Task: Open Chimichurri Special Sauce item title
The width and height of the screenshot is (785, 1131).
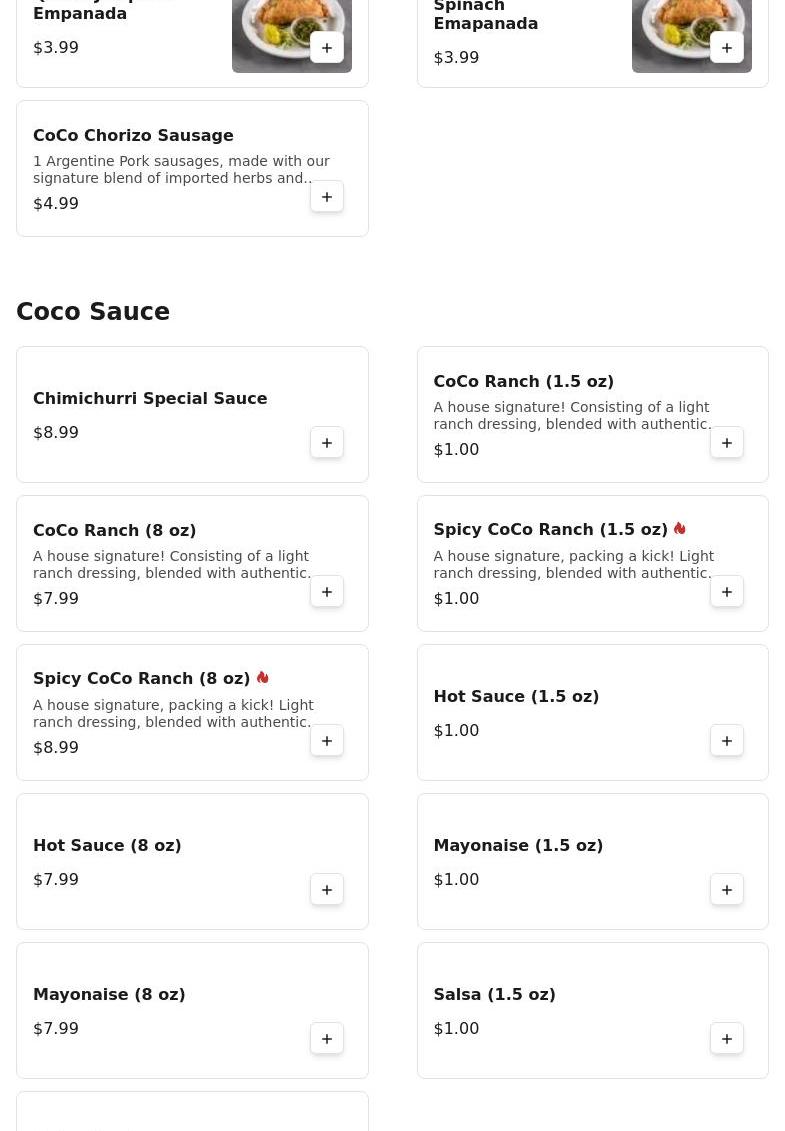Action: [x=150, y=398]
